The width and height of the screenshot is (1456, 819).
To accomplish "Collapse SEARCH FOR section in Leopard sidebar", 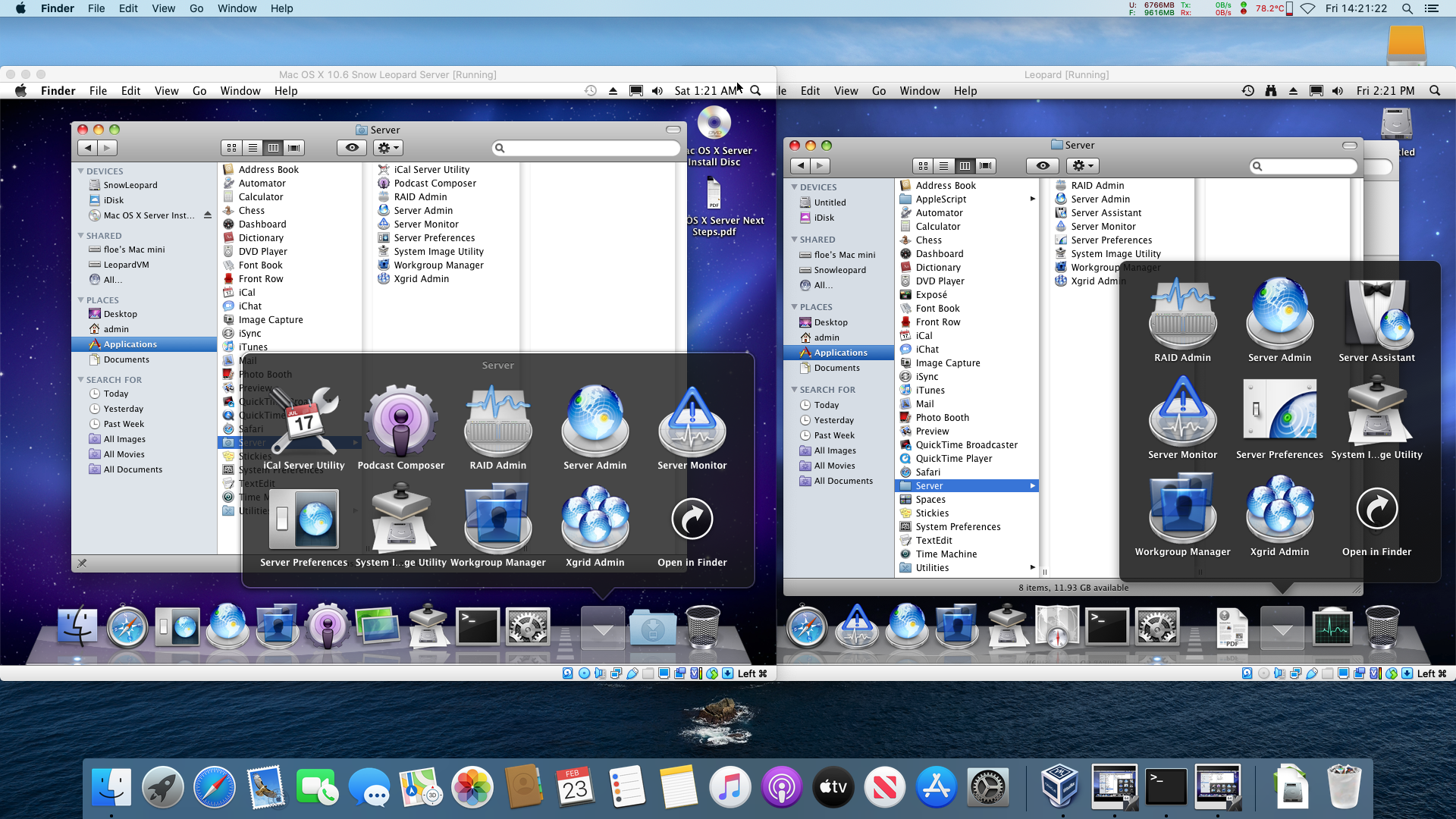I will pos(795,390).
